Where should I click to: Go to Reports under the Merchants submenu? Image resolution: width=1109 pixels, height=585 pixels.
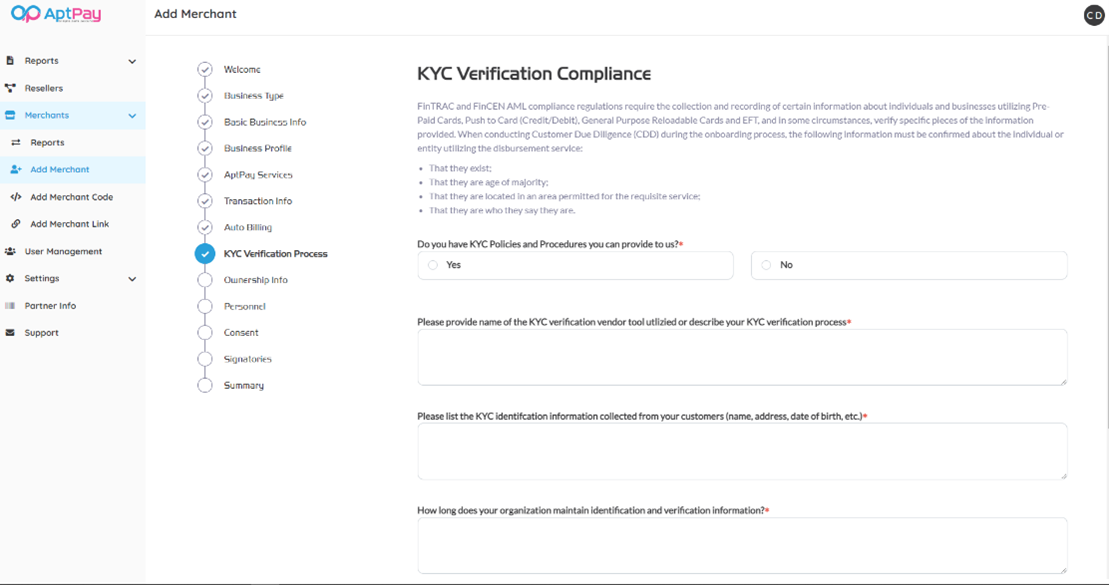pos(47,143)
